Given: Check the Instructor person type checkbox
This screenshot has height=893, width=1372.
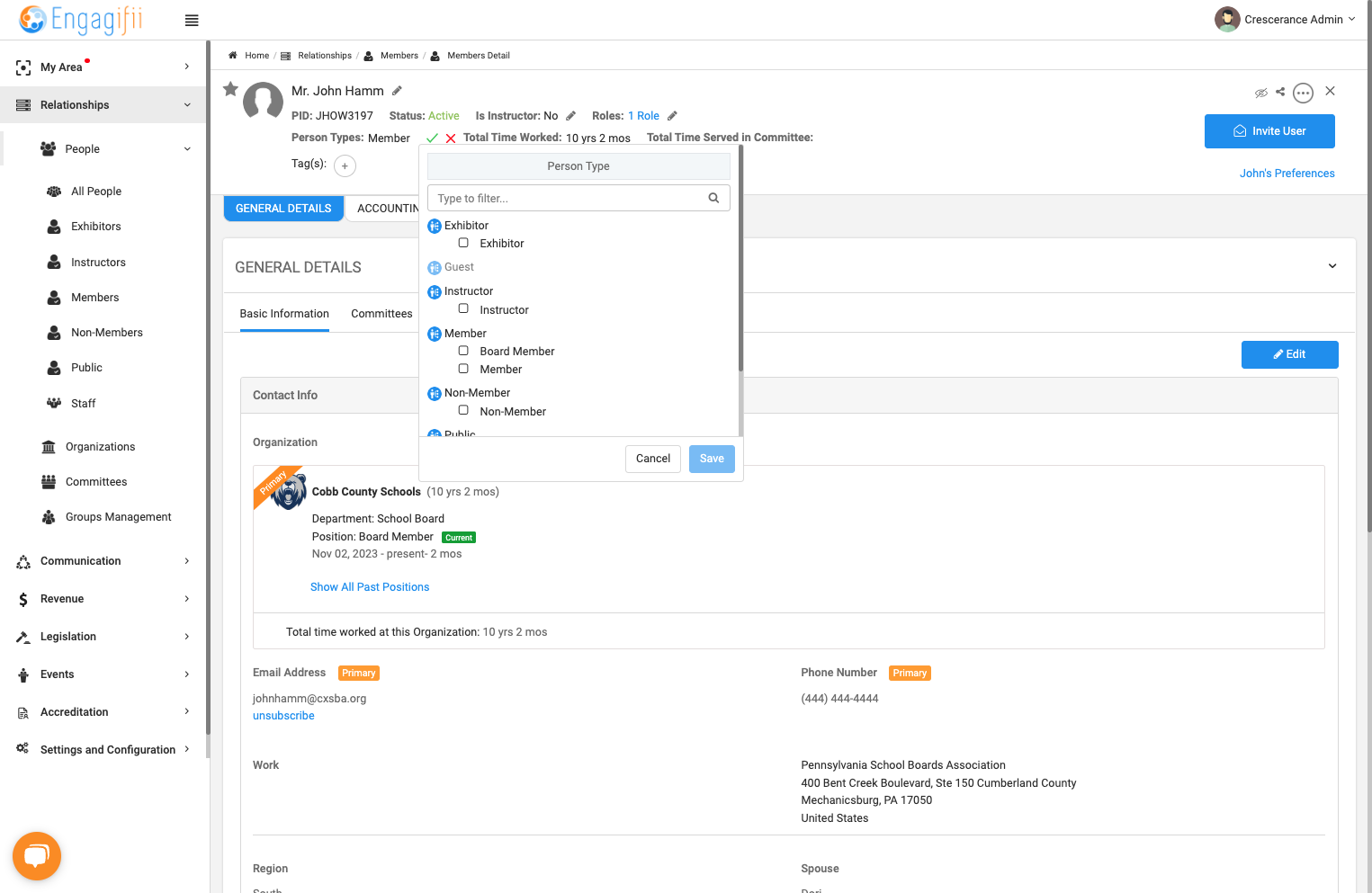Looking at the screenshot, I should (463, 308).
